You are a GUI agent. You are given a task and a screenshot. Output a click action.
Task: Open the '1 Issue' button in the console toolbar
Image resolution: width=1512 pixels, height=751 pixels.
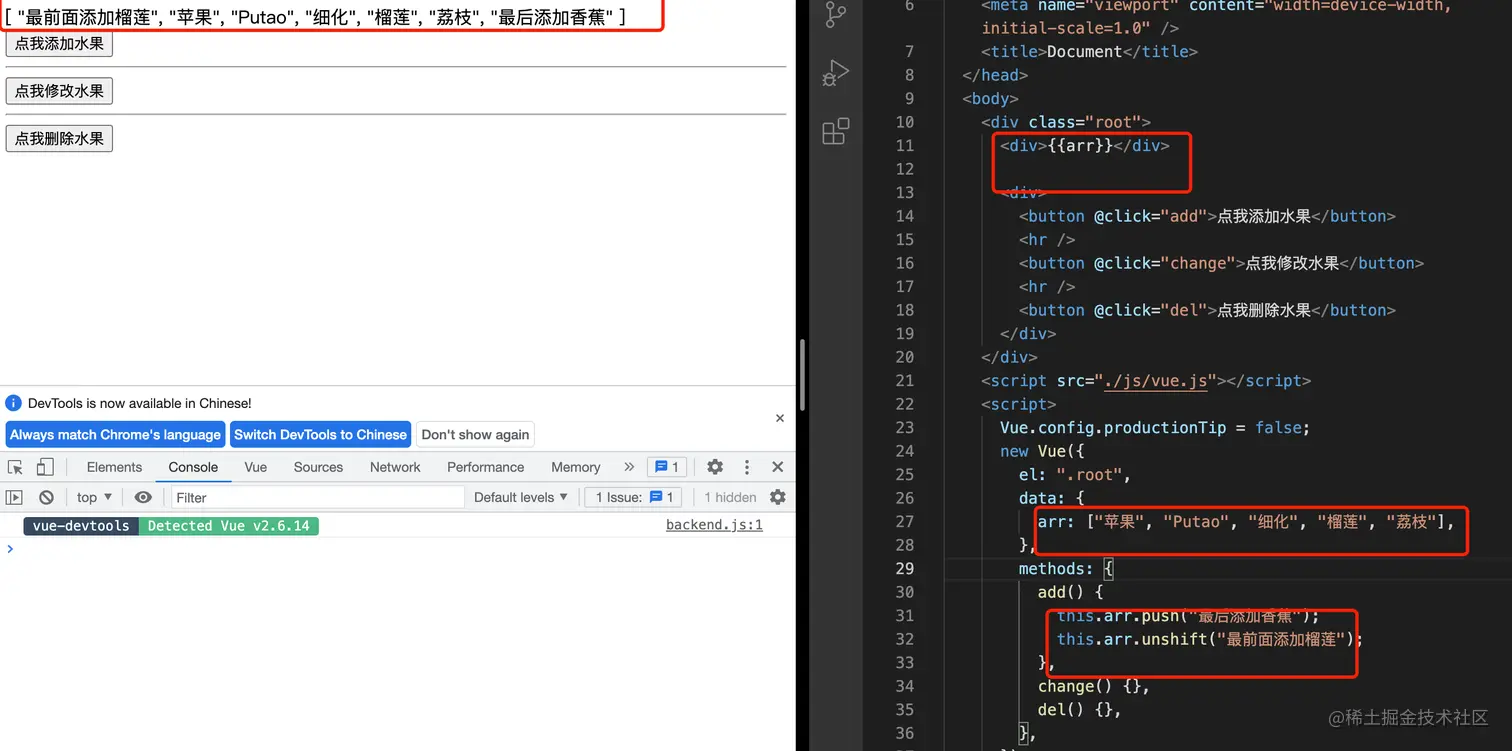coord(634,497)
